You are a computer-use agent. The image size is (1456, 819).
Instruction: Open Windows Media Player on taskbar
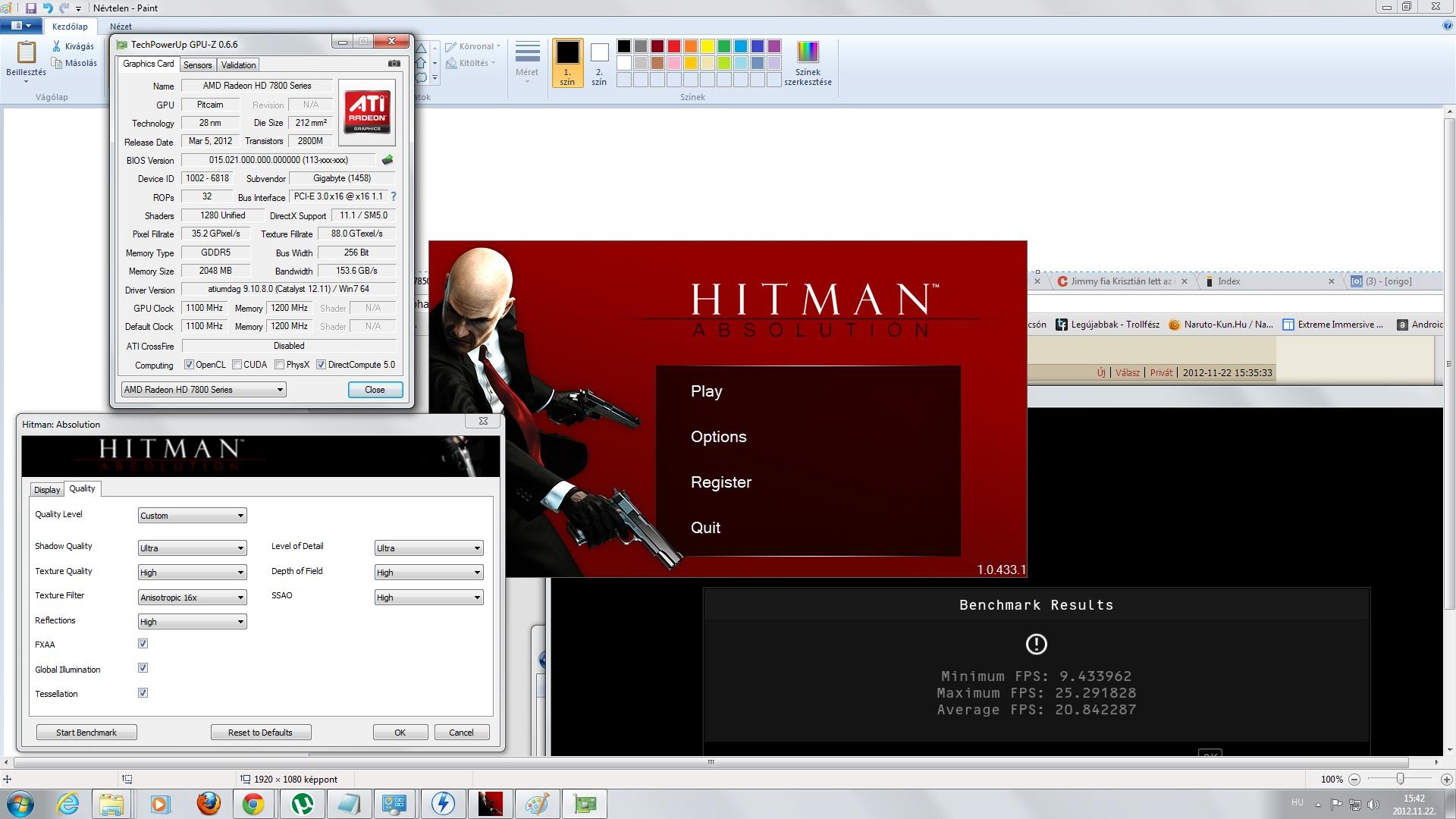tap(160, 803)
